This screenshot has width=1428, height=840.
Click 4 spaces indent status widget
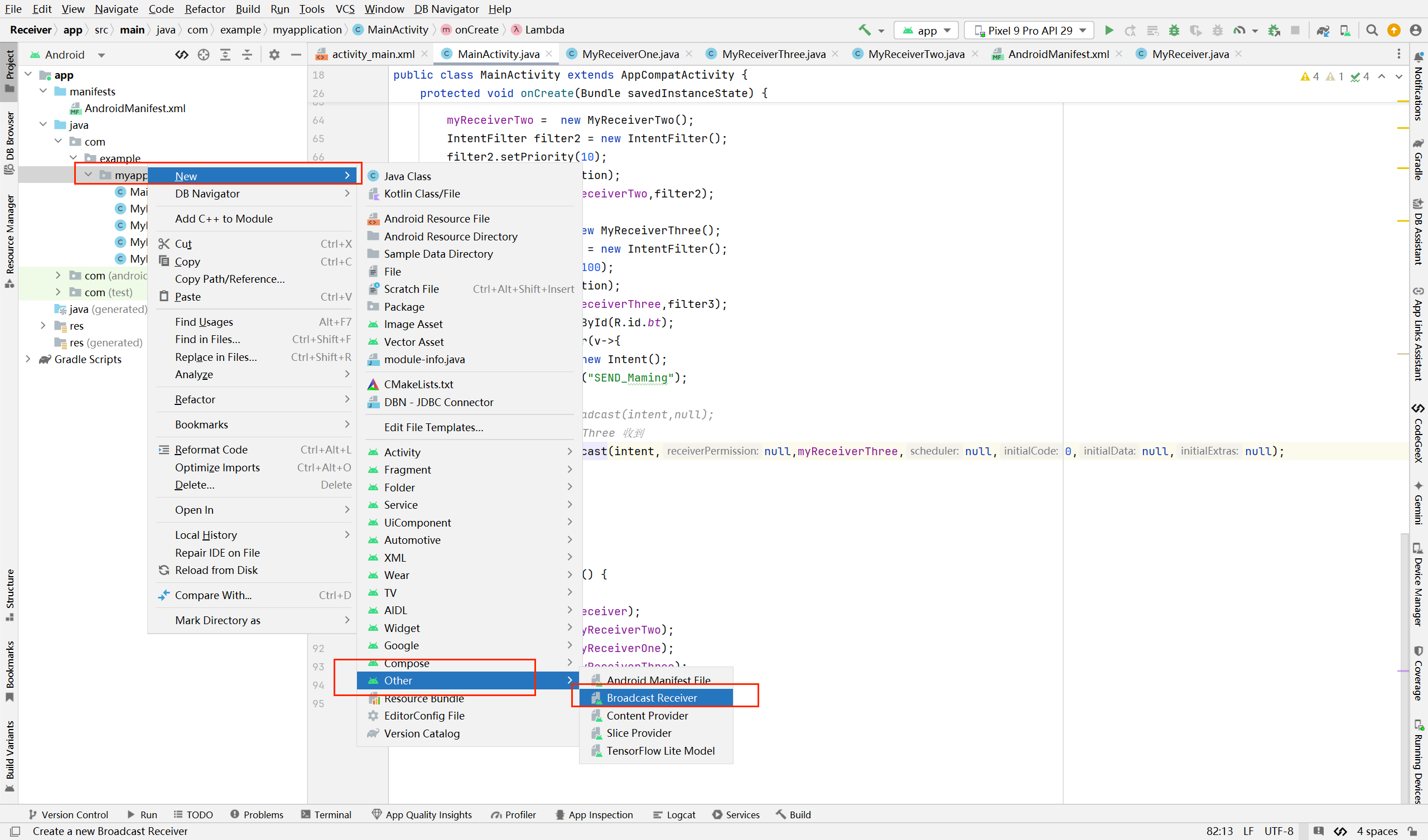1377,831
